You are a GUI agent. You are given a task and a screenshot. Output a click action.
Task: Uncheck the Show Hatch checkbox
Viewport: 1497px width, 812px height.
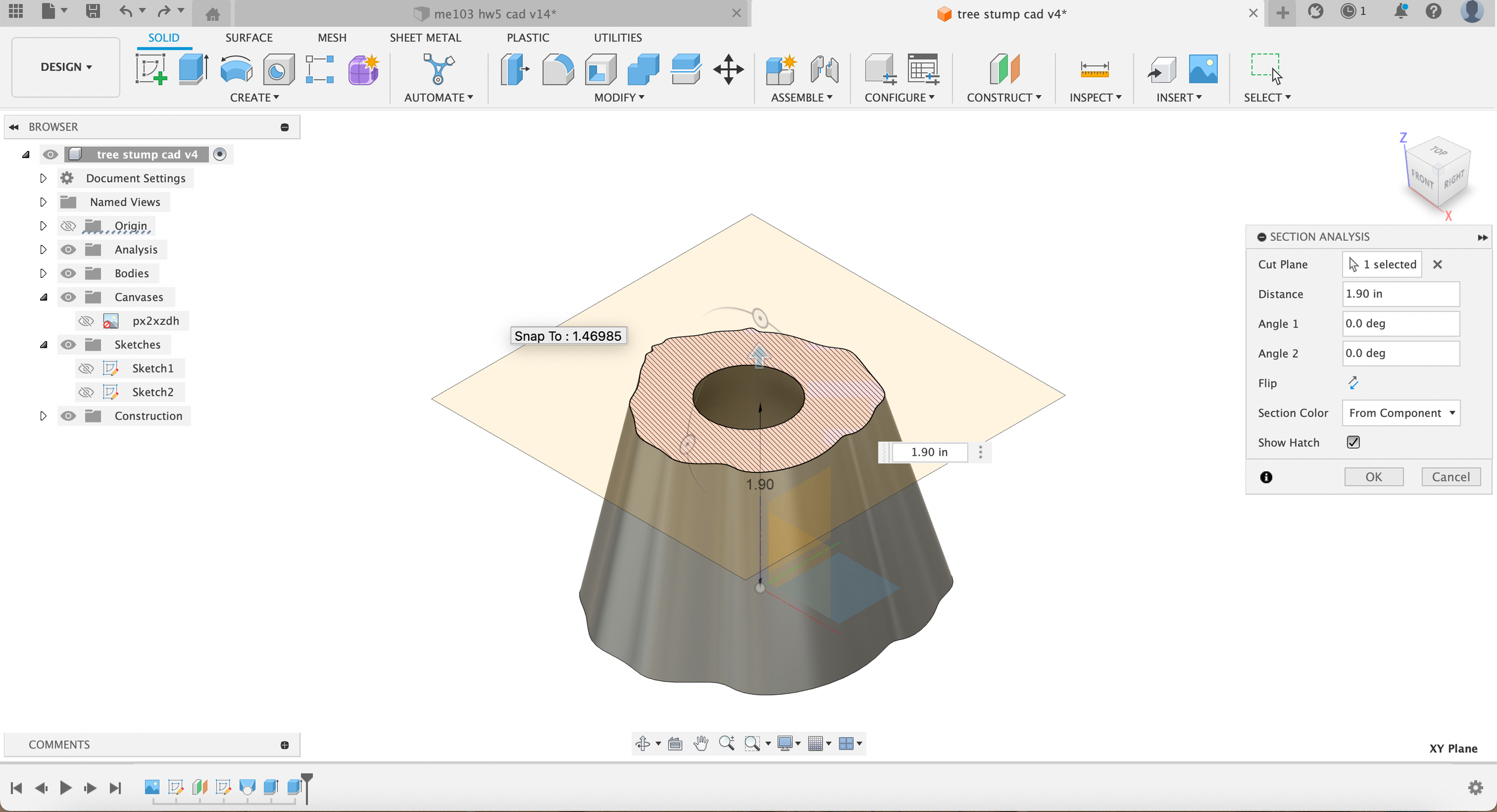(x=1353, y=442)
